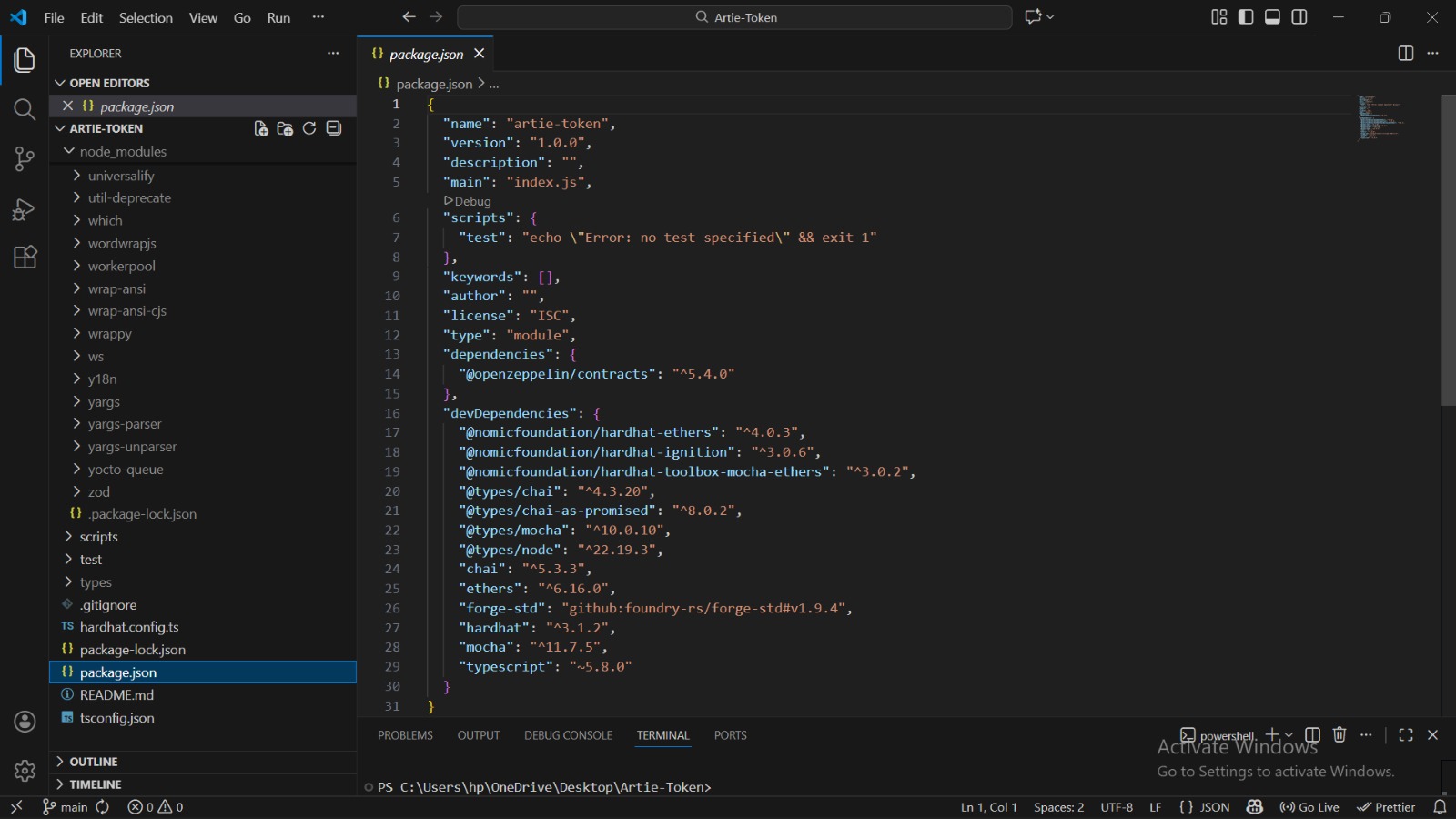Collapse all folders in explorer
This screenshot has height=819, width=1456.
[x=334, y=128]
